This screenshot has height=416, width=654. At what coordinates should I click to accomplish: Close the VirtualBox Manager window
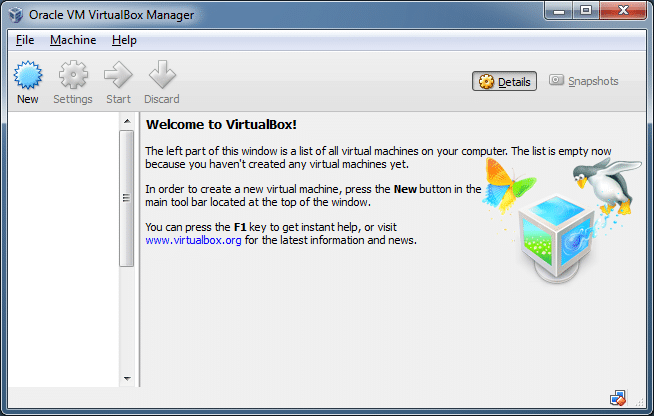pyautogui.click(x=623, y=11)
